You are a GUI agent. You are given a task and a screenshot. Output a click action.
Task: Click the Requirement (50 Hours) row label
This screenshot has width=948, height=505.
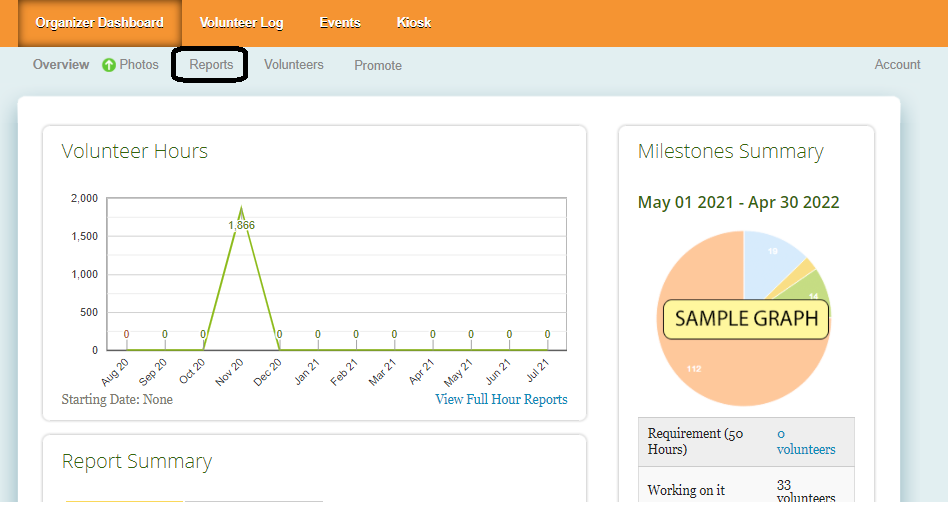point(695,441)
